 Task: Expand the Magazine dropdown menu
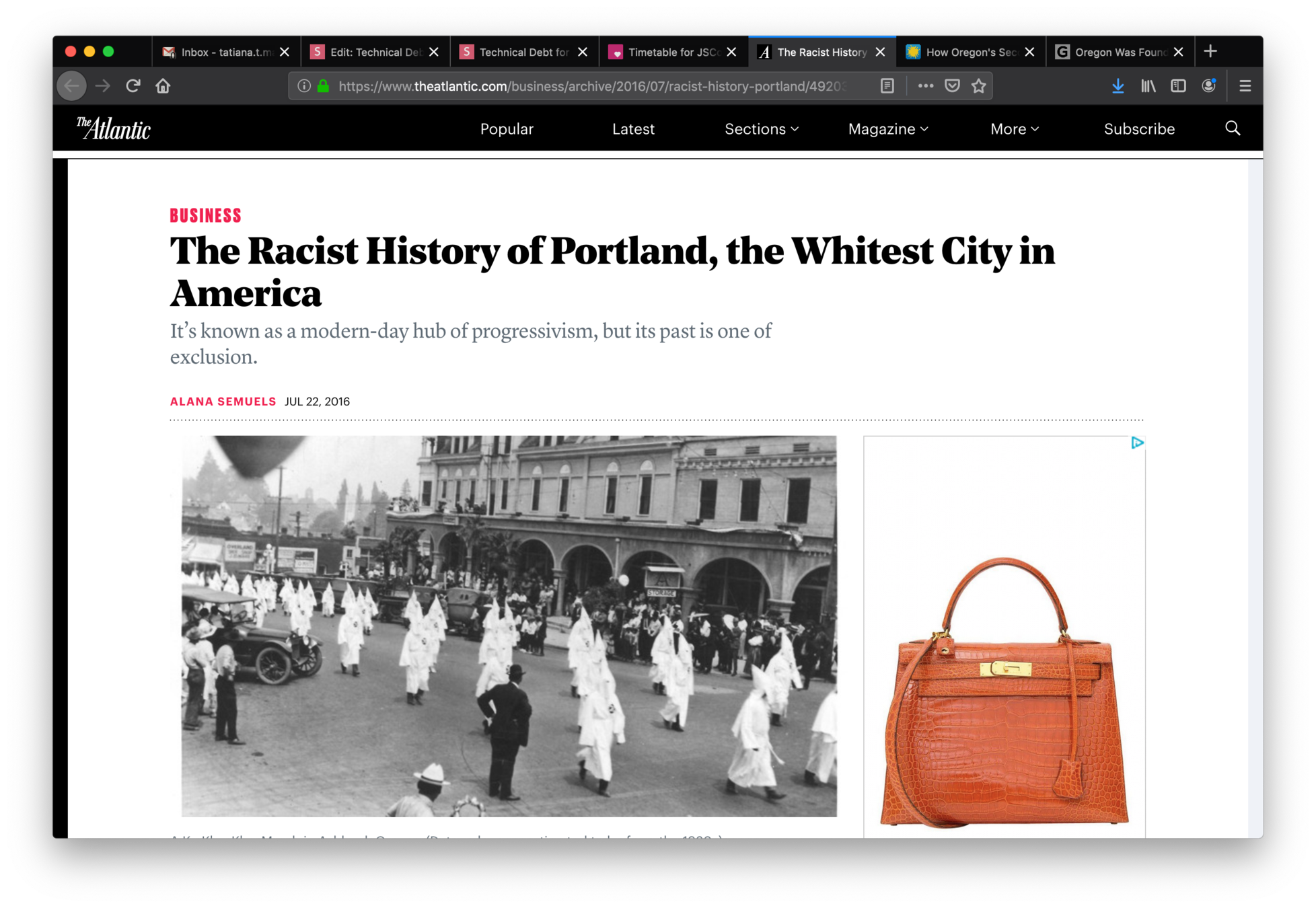pos(887,129)
